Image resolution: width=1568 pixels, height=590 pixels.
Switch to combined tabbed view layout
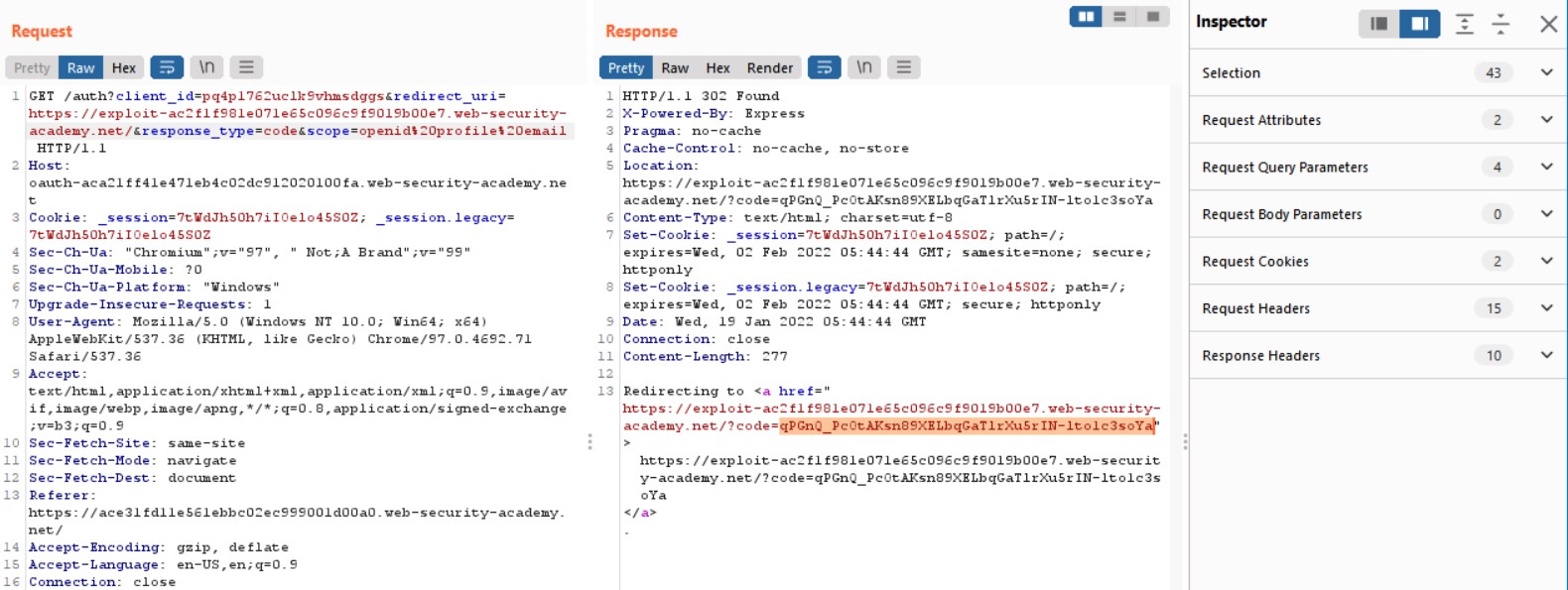tap(1152, 17)
